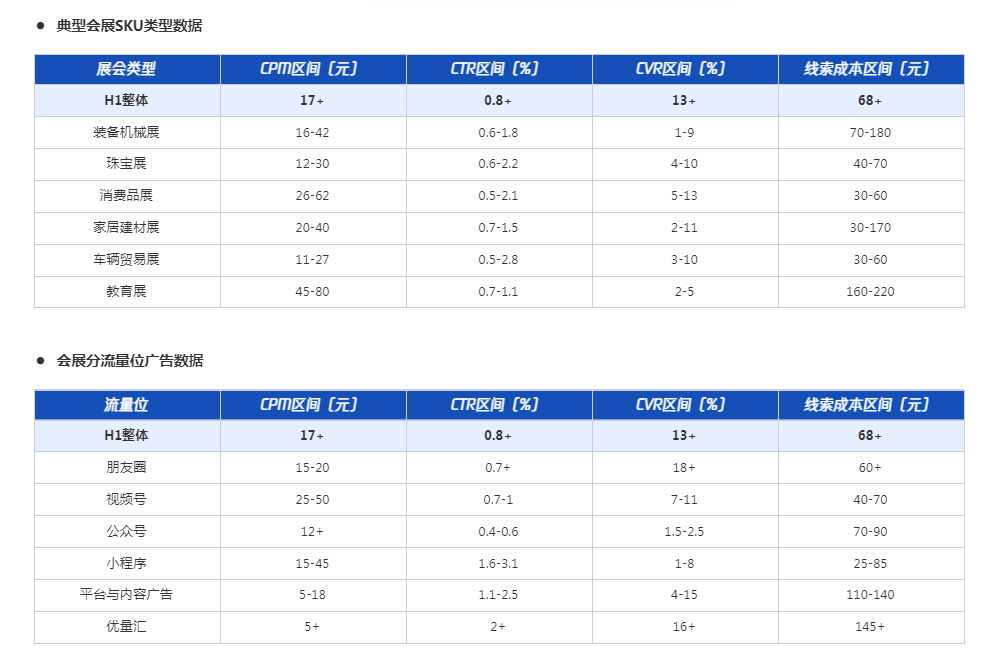Select the 视频号 row label
This screenshot has width=993, height=664.
[126, 499]
